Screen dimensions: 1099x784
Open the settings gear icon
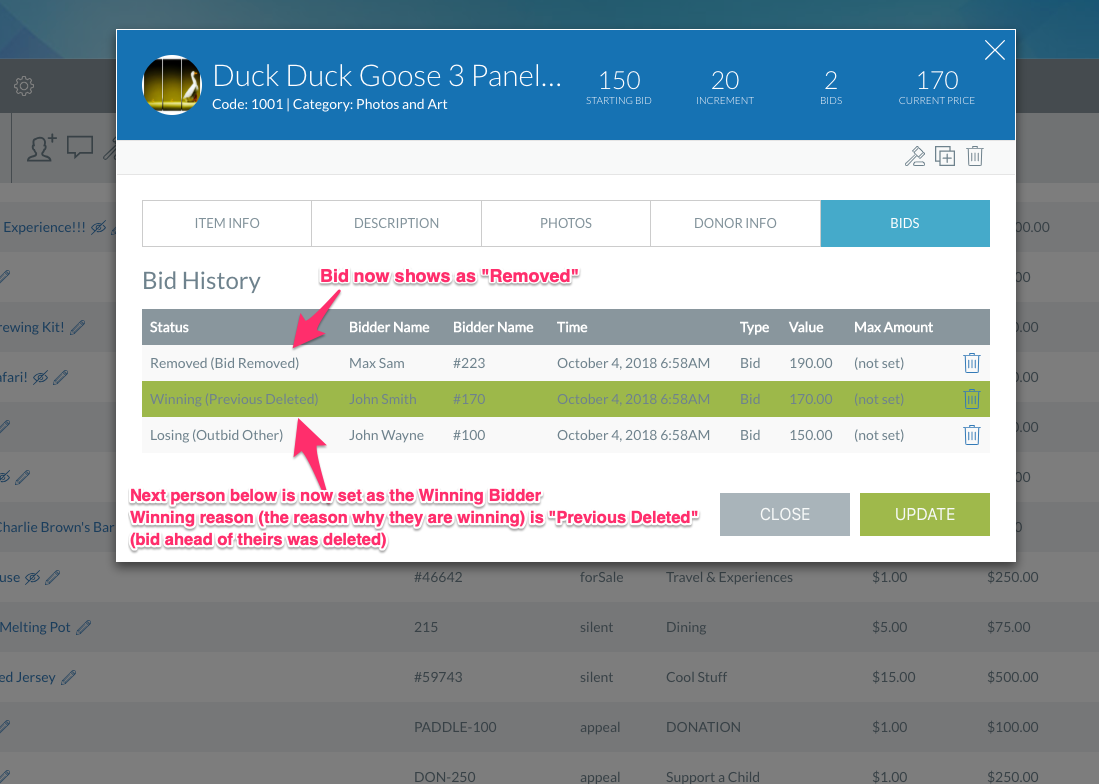(24, 86)
